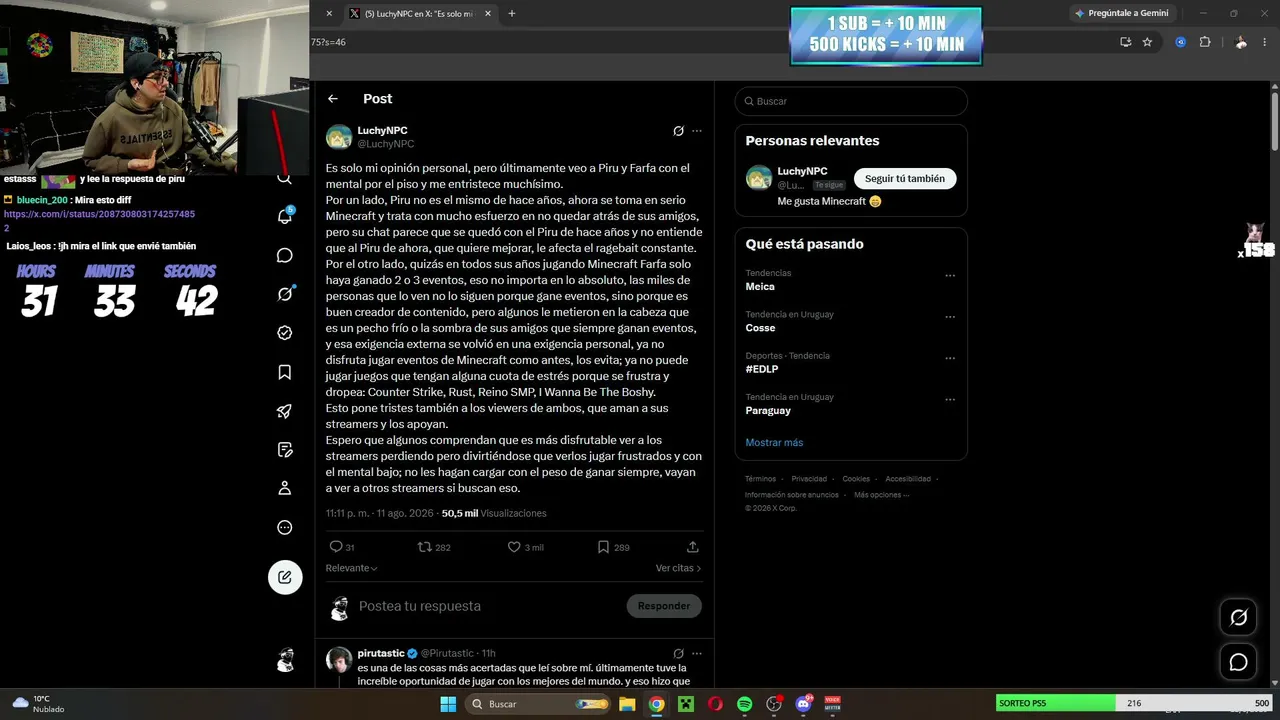
Task: Open Chrome extensions puzzle icon
Action: 1204,42
